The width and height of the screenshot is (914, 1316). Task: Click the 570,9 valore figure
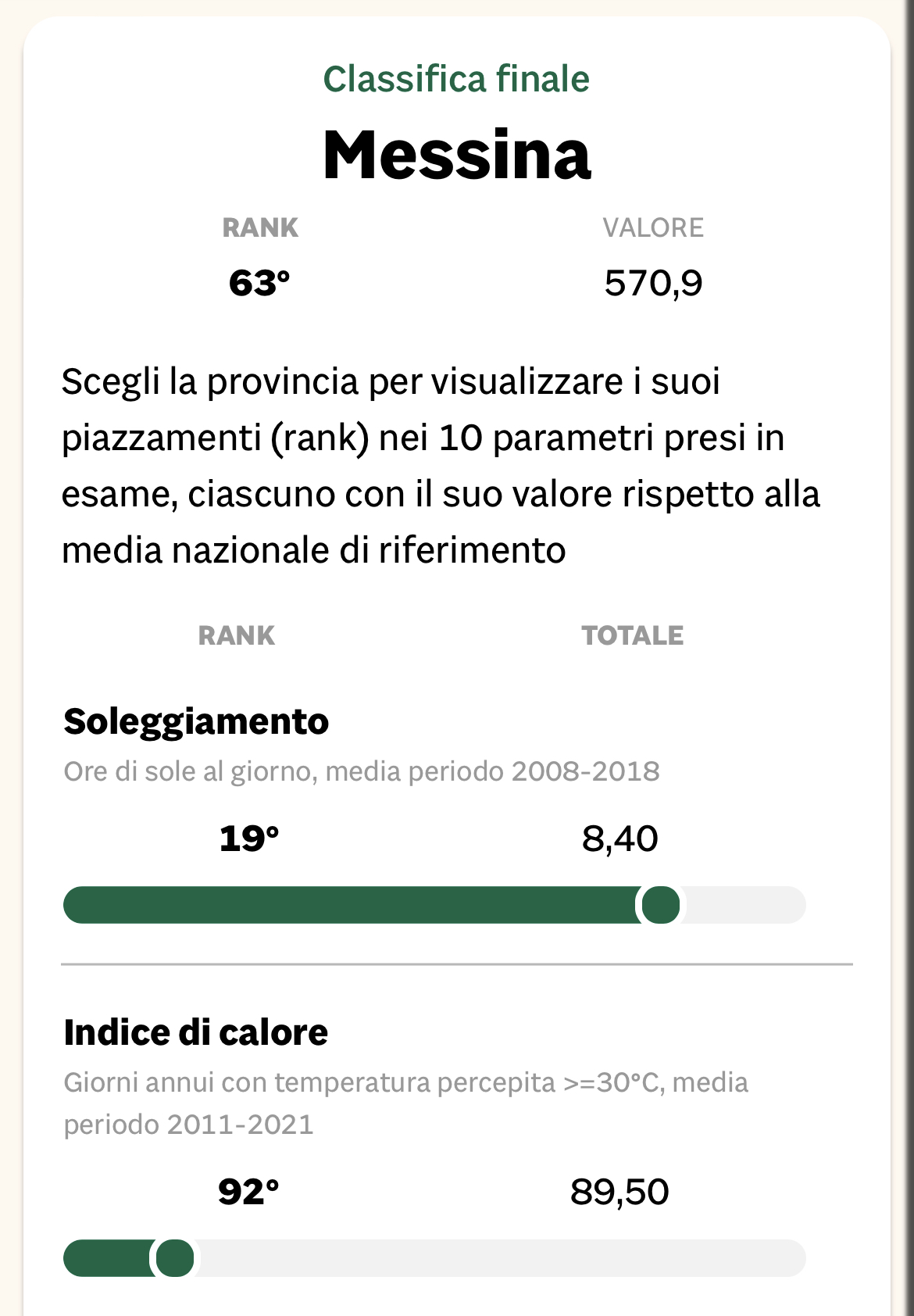pyautogui.click(x=653, y=283)
